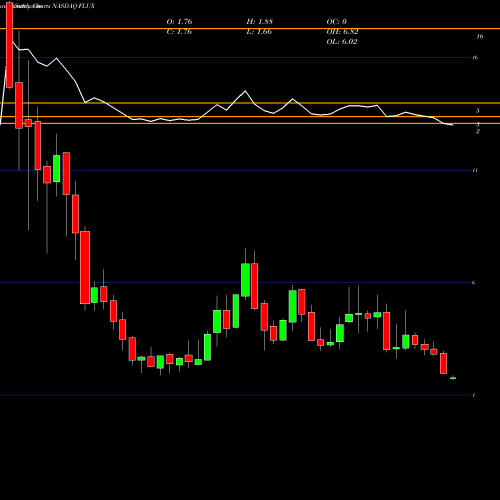The image size is (500, 500).
Task: Click the price axis label 1
Action: [x=474, y=395]
